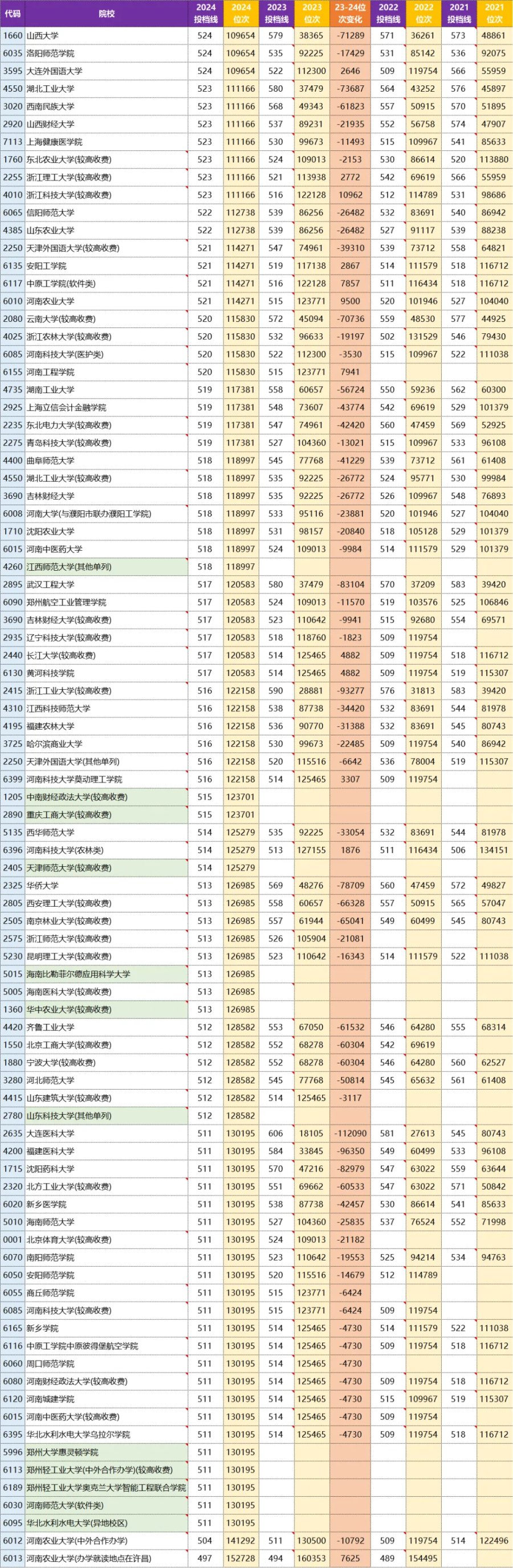Screen dimensions: 513x1568
Task: Click 云南大学(较高收费) school name
Action: click(x=106, y=318)
